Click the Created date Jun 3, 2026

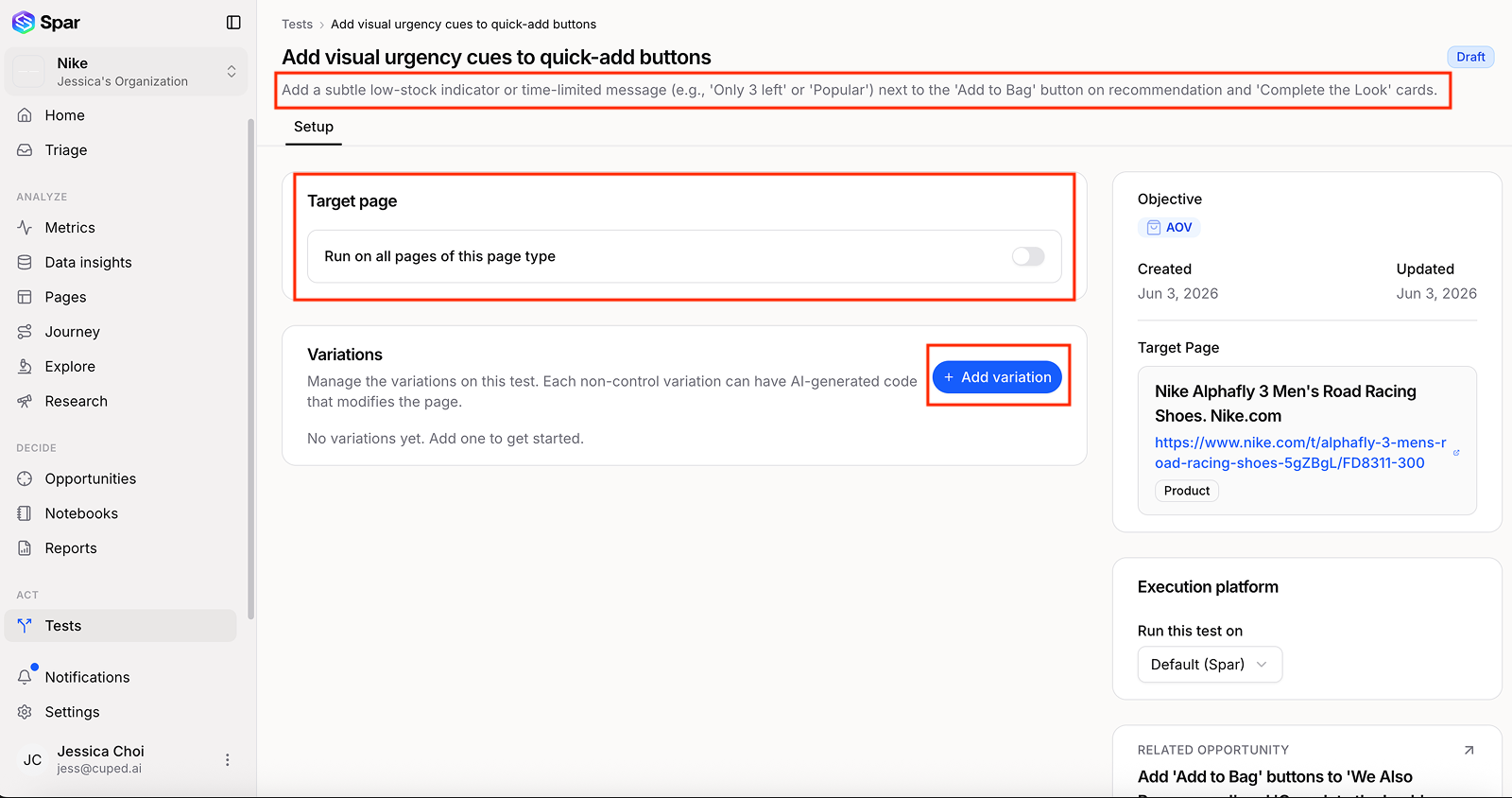point(1177,294)
